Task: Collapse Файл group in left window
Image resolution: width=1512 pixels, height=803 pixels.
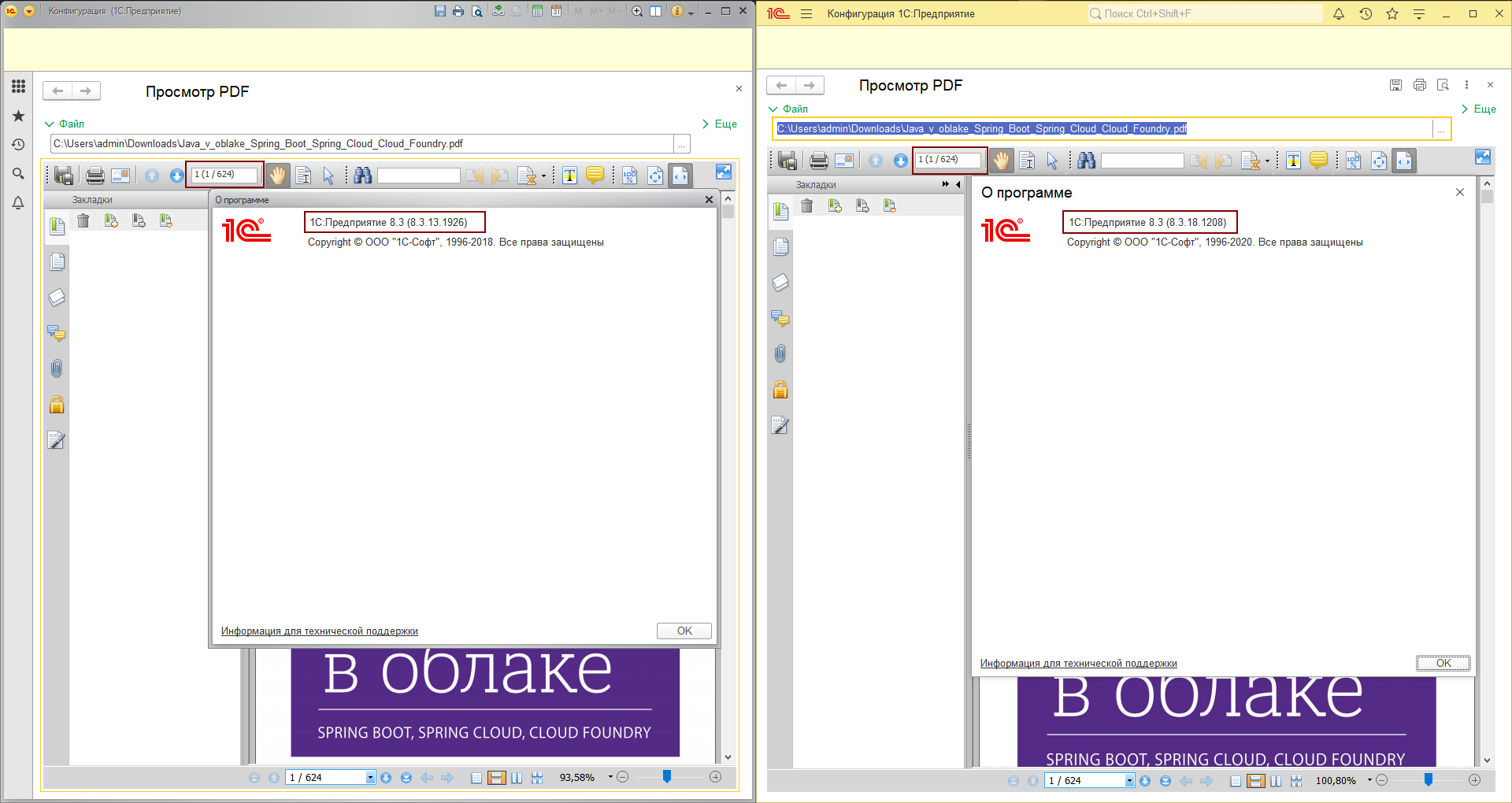Action: coord(65,124)
